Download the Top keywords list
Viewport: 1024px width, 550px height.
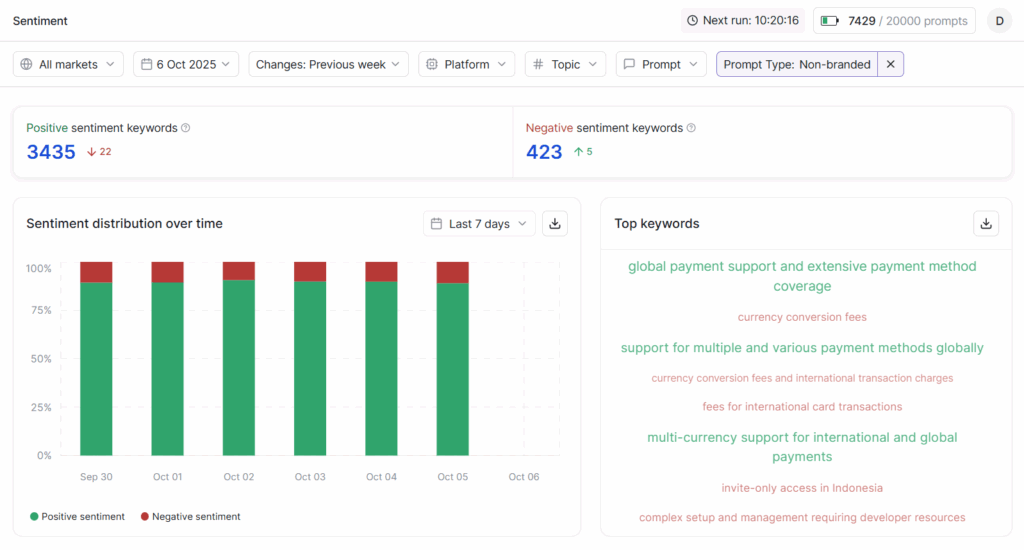click(x=986, y=224)
